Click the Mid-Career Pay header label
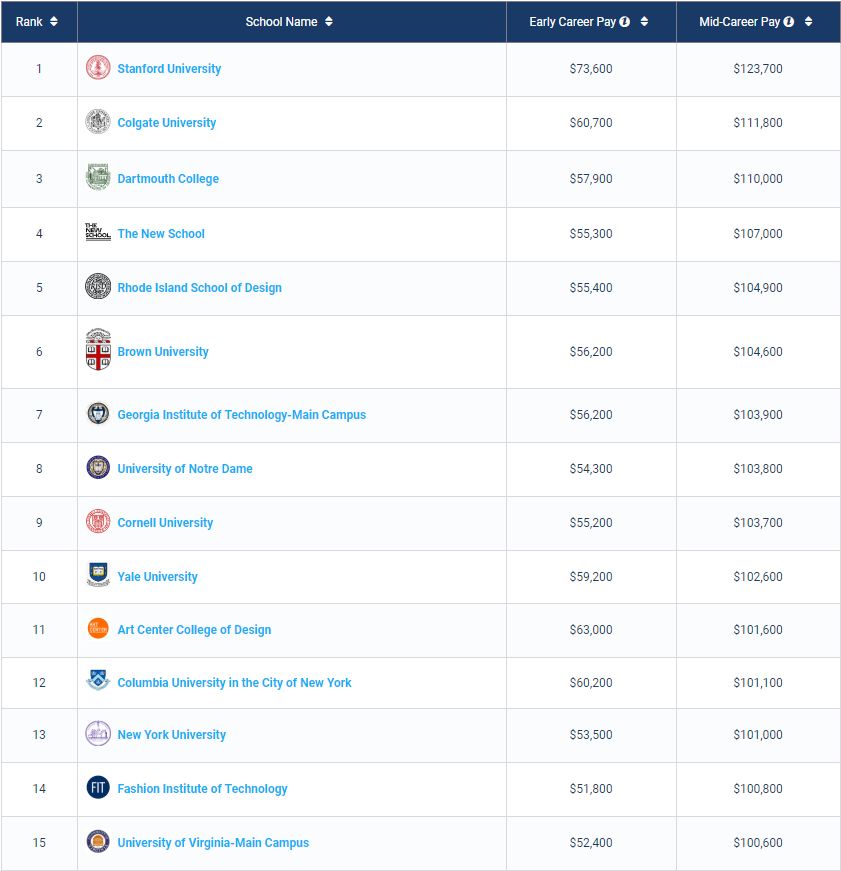 (740, 22)
